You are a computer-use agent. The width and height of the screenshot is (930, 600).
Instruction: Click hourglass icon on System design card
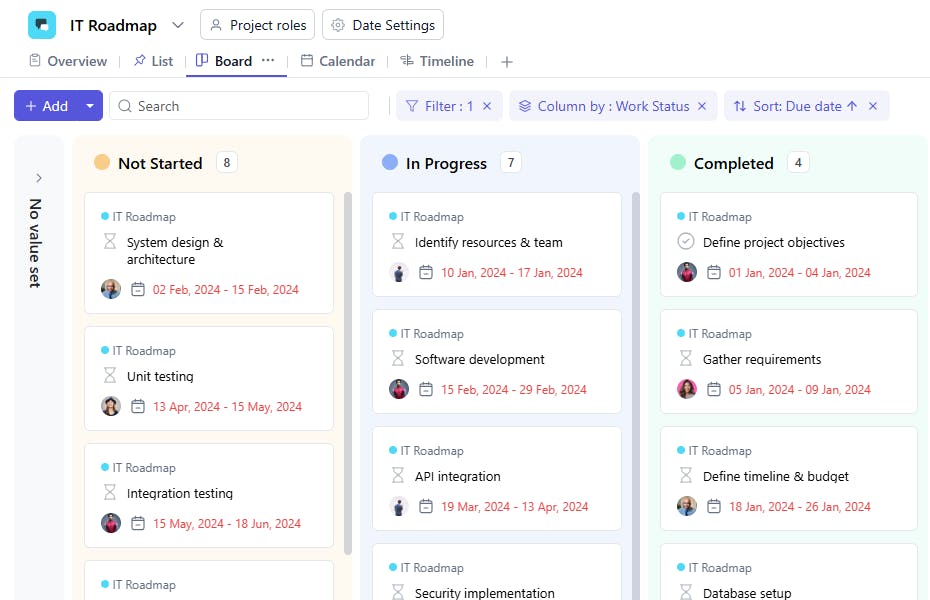(x=110, y=241)
